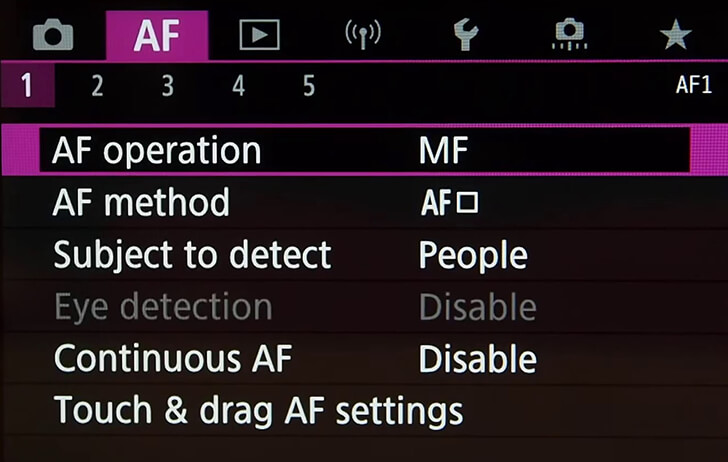Switch to AF page 5
Viewport: 728px width, 462px height.
click(x=308, y=86)
